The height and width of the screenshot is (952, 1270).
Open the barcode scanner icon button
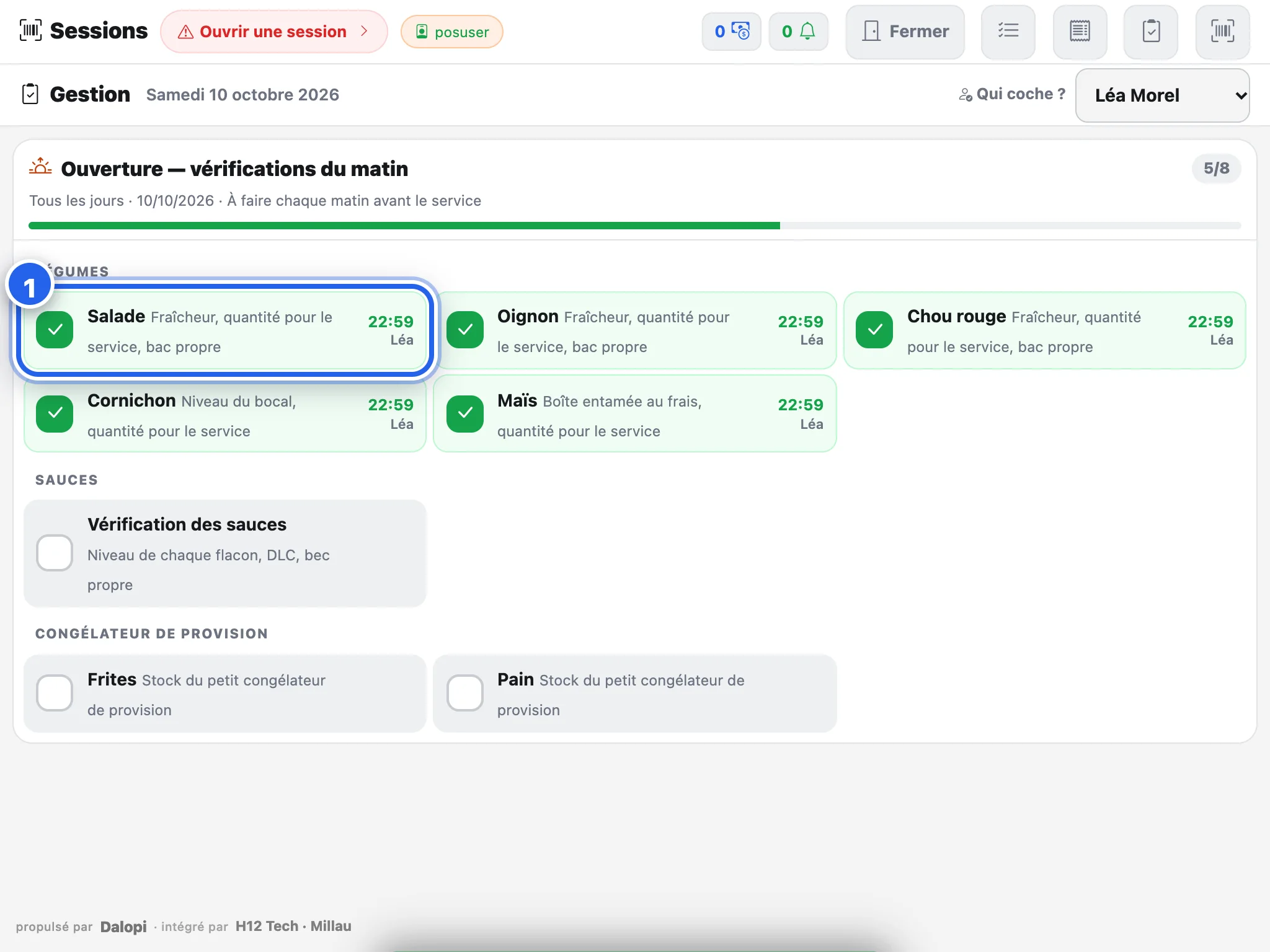point(1222,31)
